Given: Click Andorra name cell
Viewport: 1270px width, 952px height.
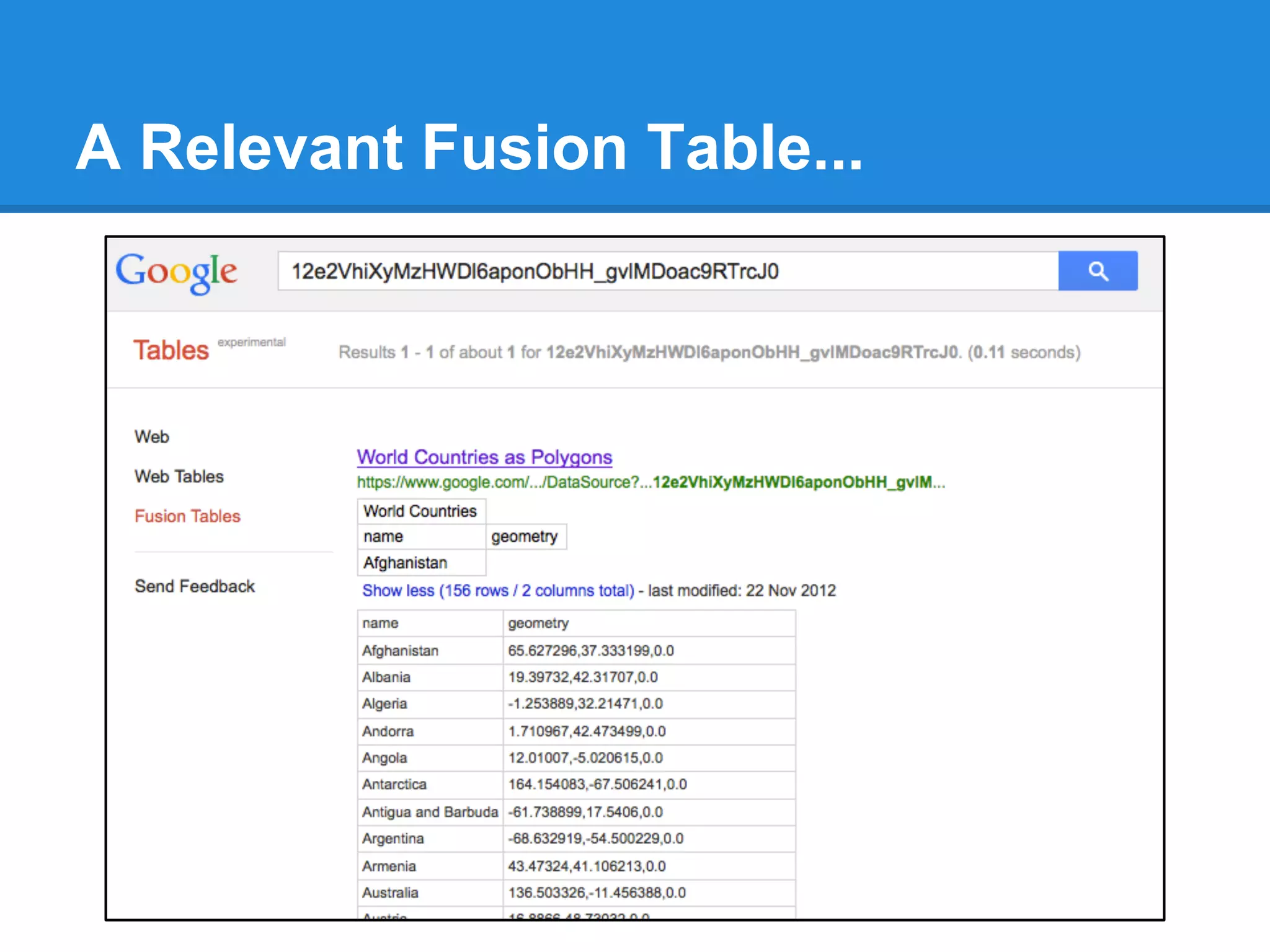Looking at the screenshot, I should (430, 731).
